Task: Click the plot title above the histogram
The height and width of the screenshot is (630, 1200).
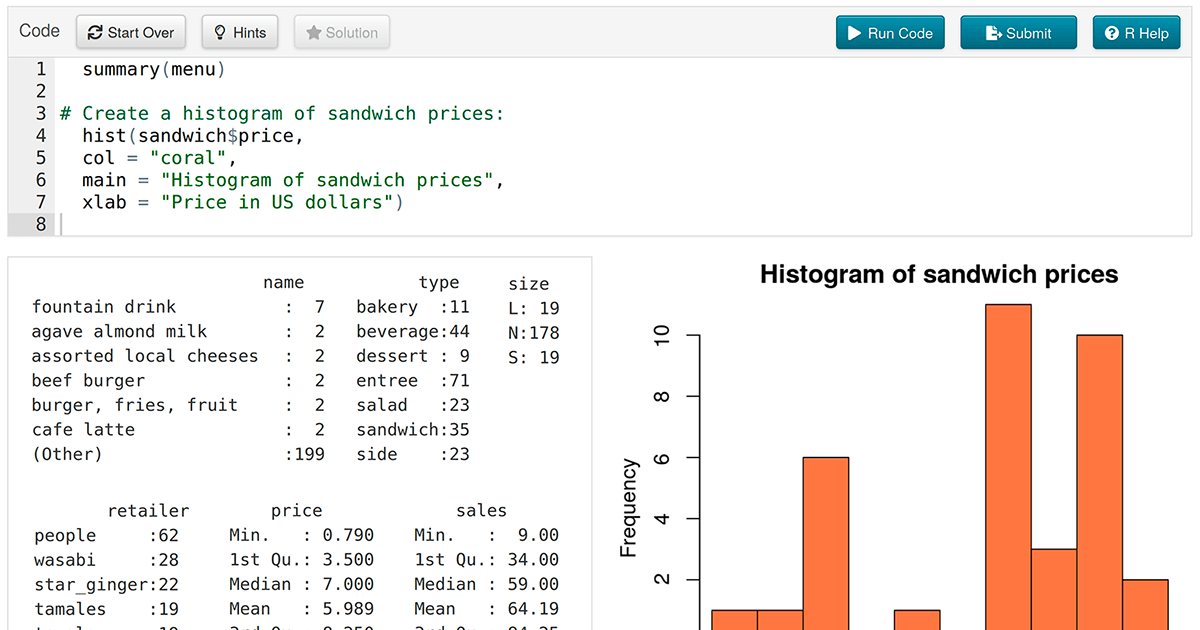Action: [x=939, y=274]
